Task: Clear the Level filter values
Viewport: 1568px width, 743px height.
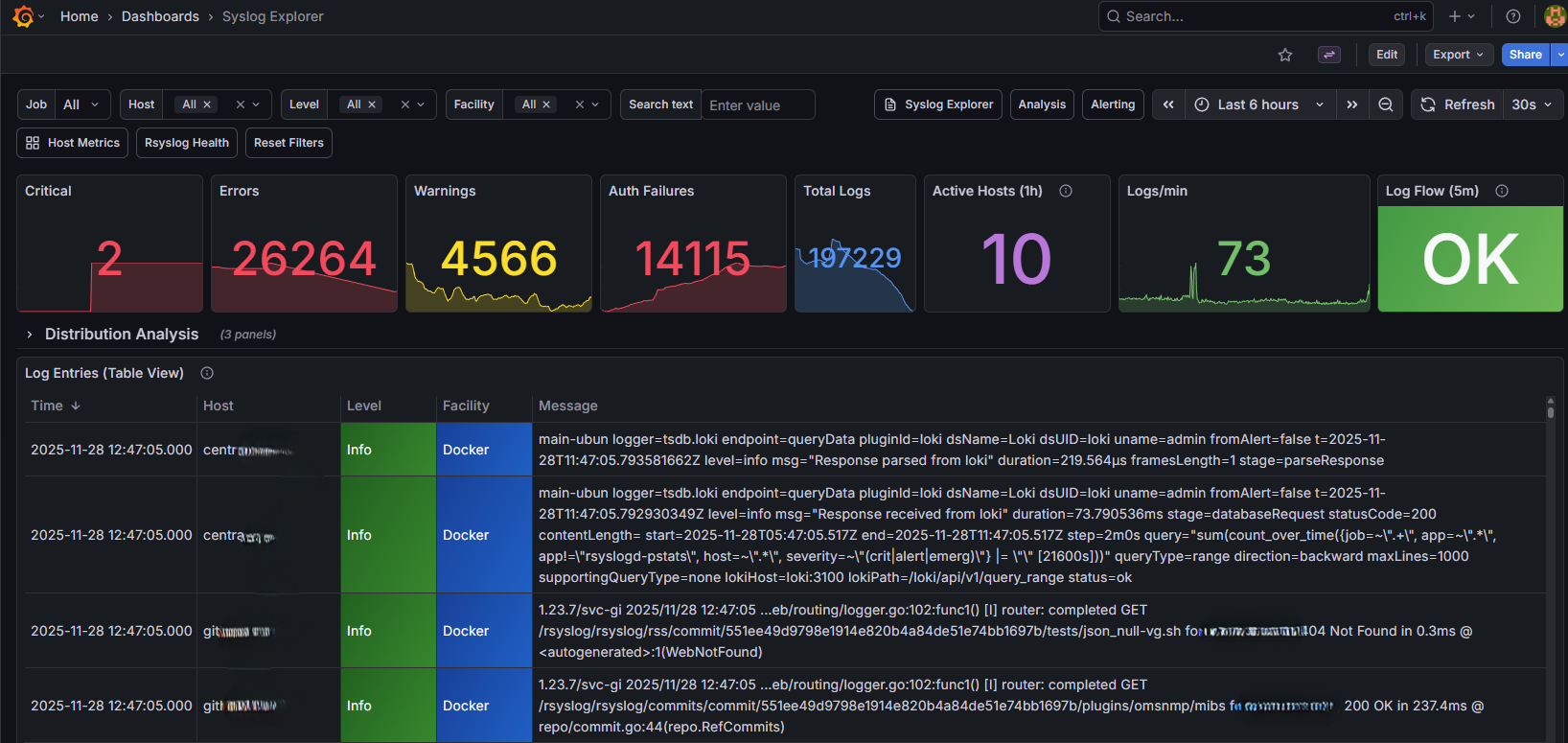Action: 404,104
